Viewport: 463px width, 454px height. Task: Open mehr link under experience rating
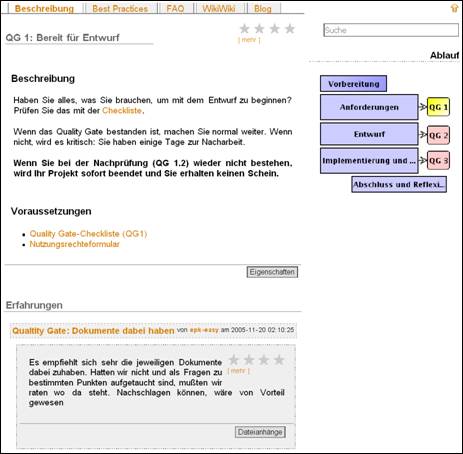[x=239, y=371]
